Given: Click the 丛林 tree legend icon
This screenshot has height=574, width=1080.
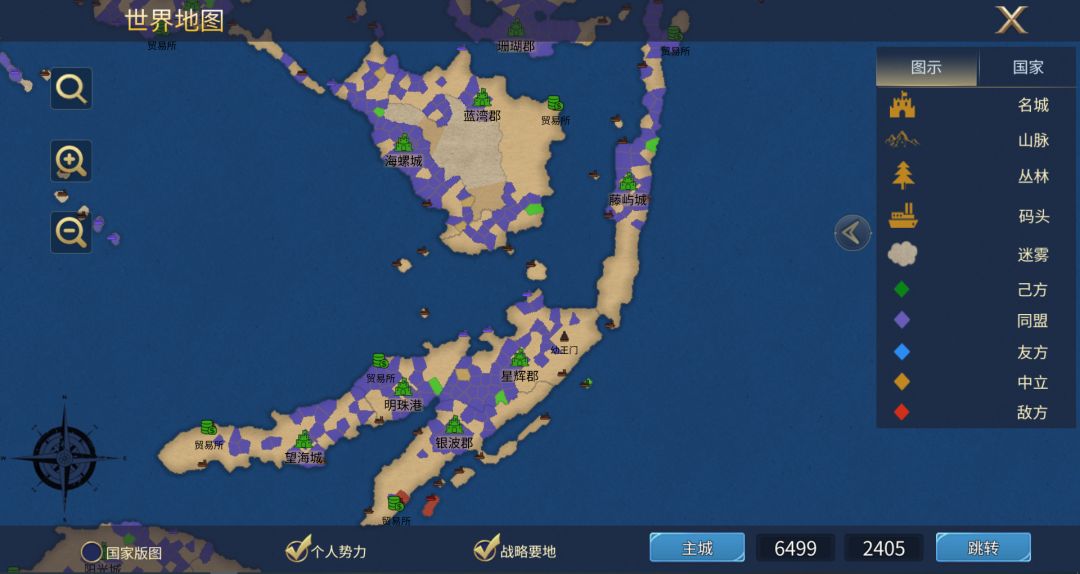Looking at the screenshot, I should point(903,175).
